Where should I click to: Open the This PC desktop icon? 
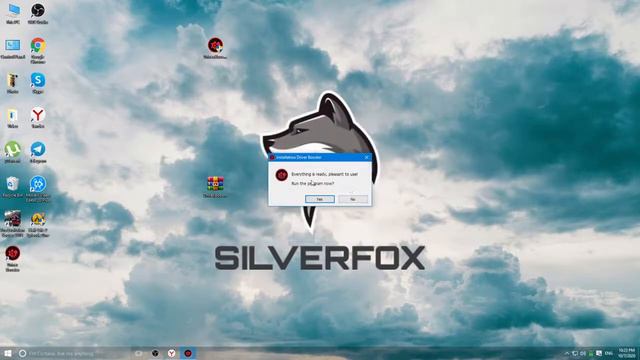click(x=13, y=13)
